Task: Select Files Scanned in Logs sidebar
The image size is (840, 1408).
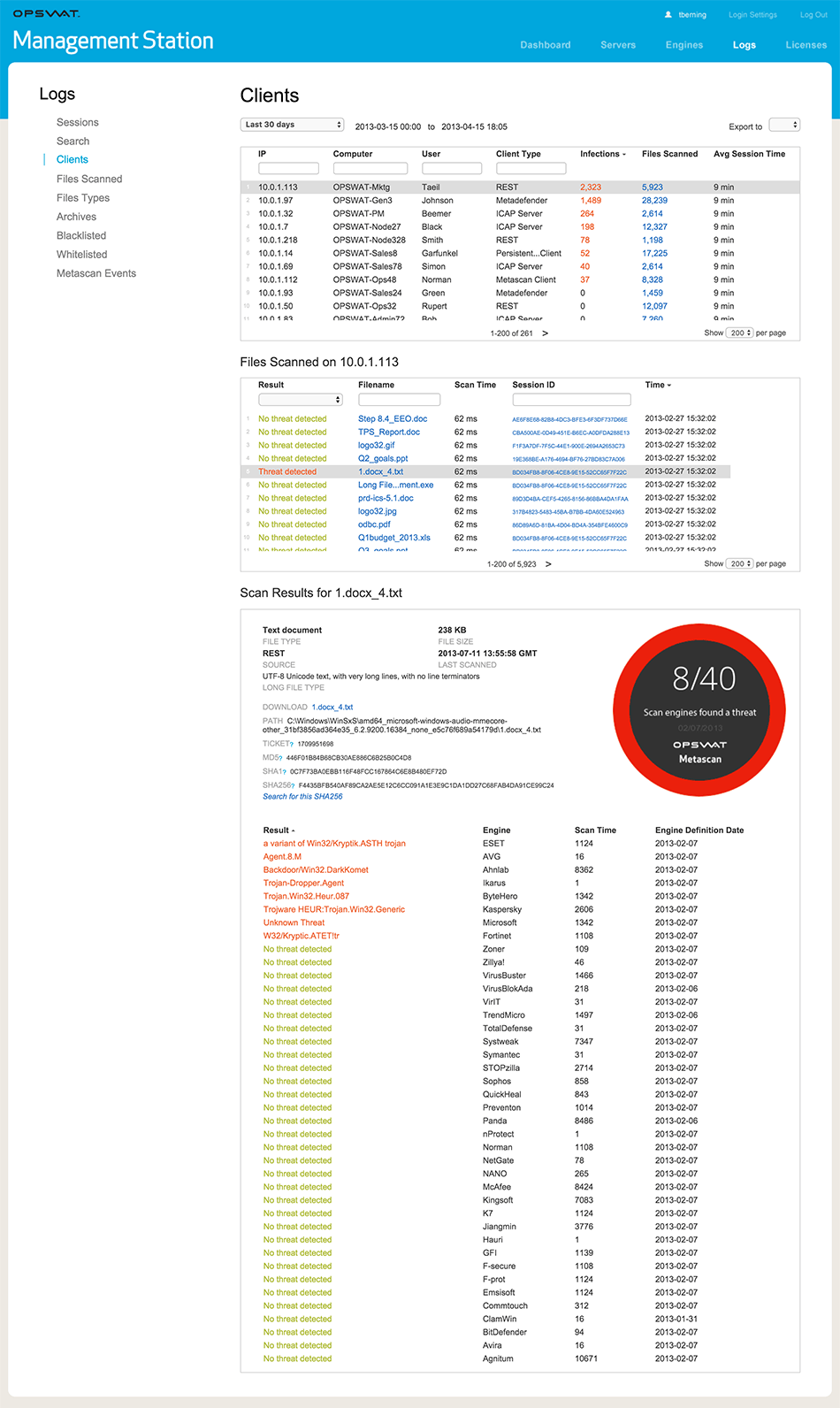Action: point(89,179)
